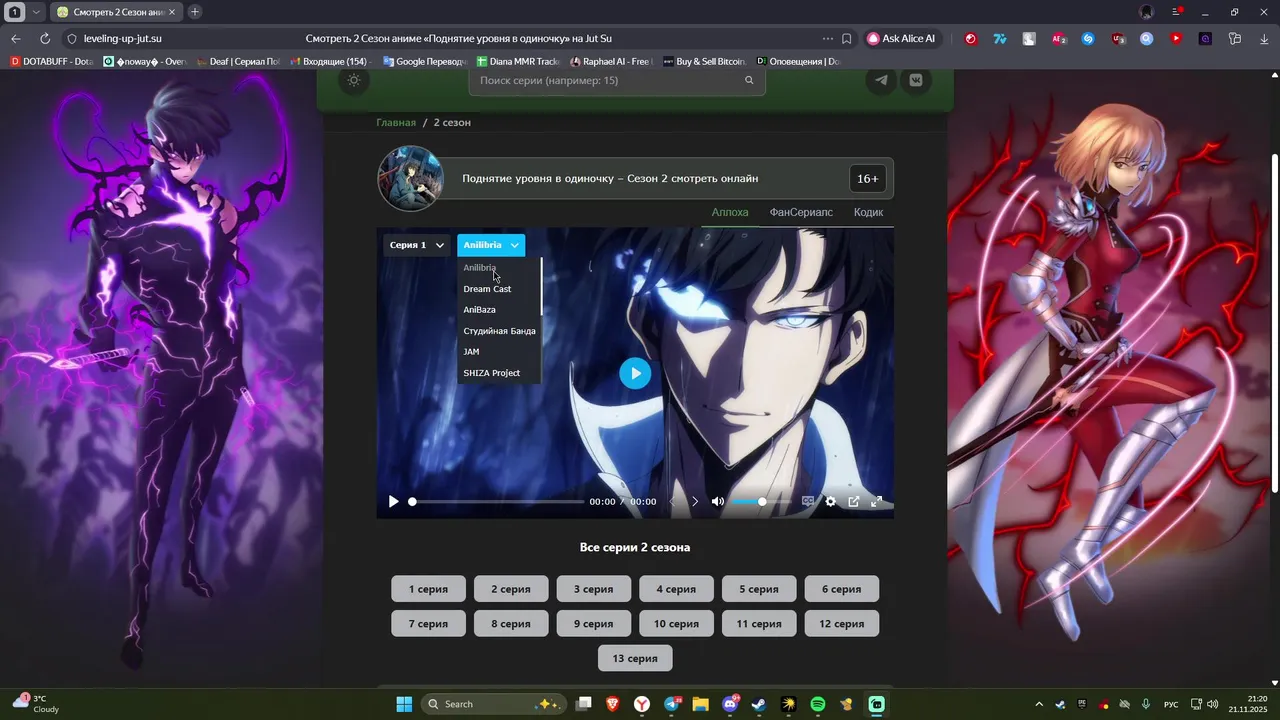This screenshot has height=720, width=1280.
Task: Open the 7 серия episode button
Action: point(428,623)
